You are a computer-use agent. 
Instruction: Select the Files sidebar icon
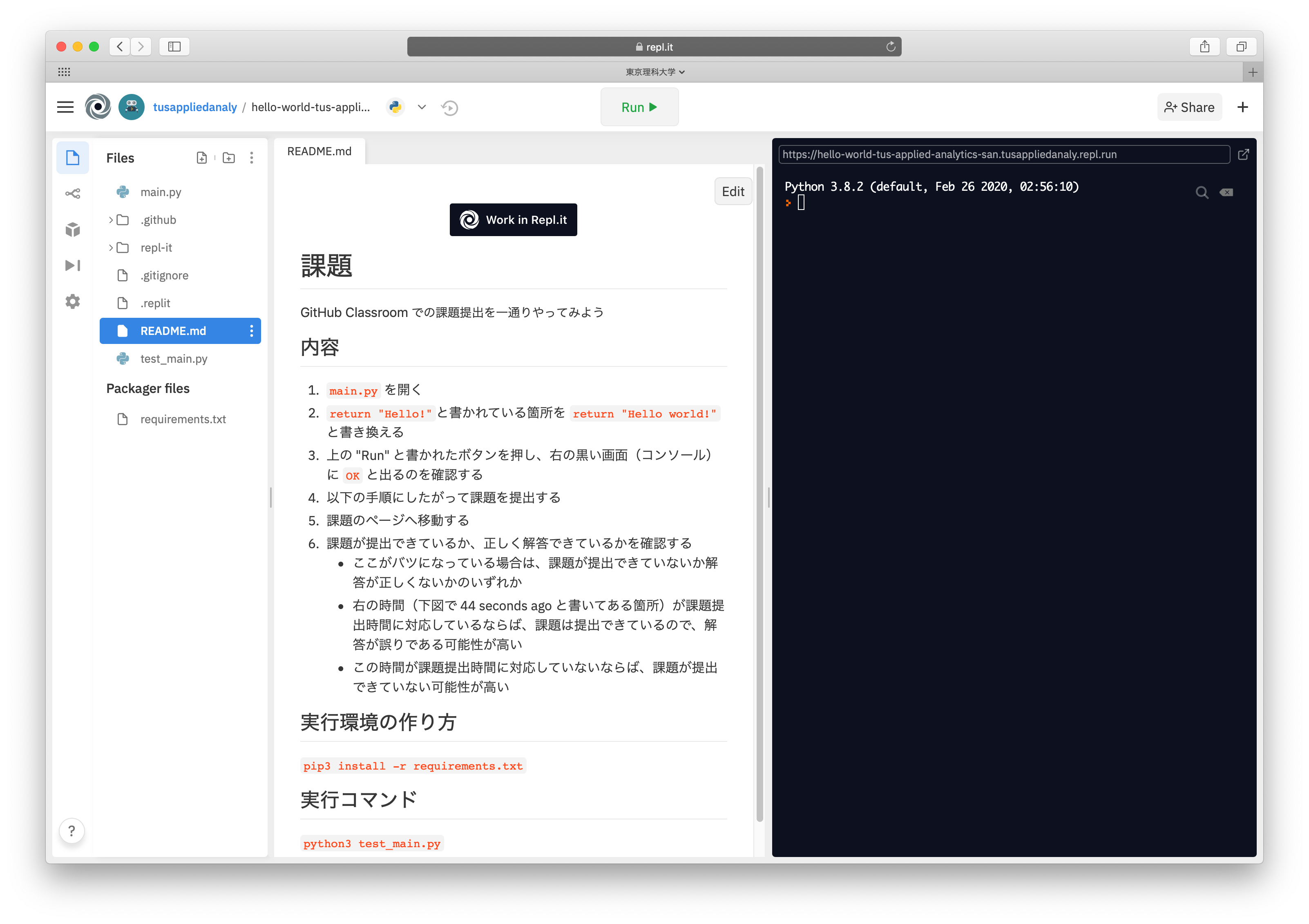pyautogui.click(x=72, y=158)
